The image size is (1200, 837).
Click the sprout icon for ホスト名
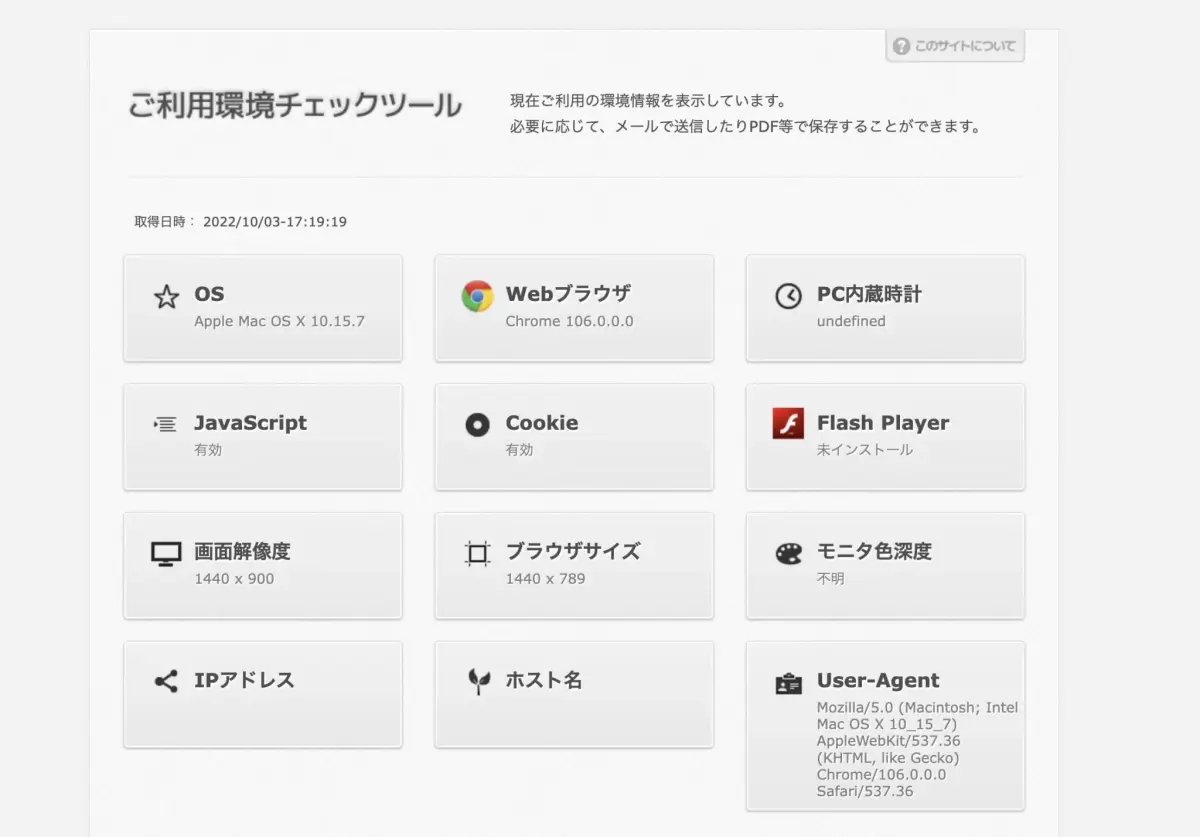click(x=479, y=681)
